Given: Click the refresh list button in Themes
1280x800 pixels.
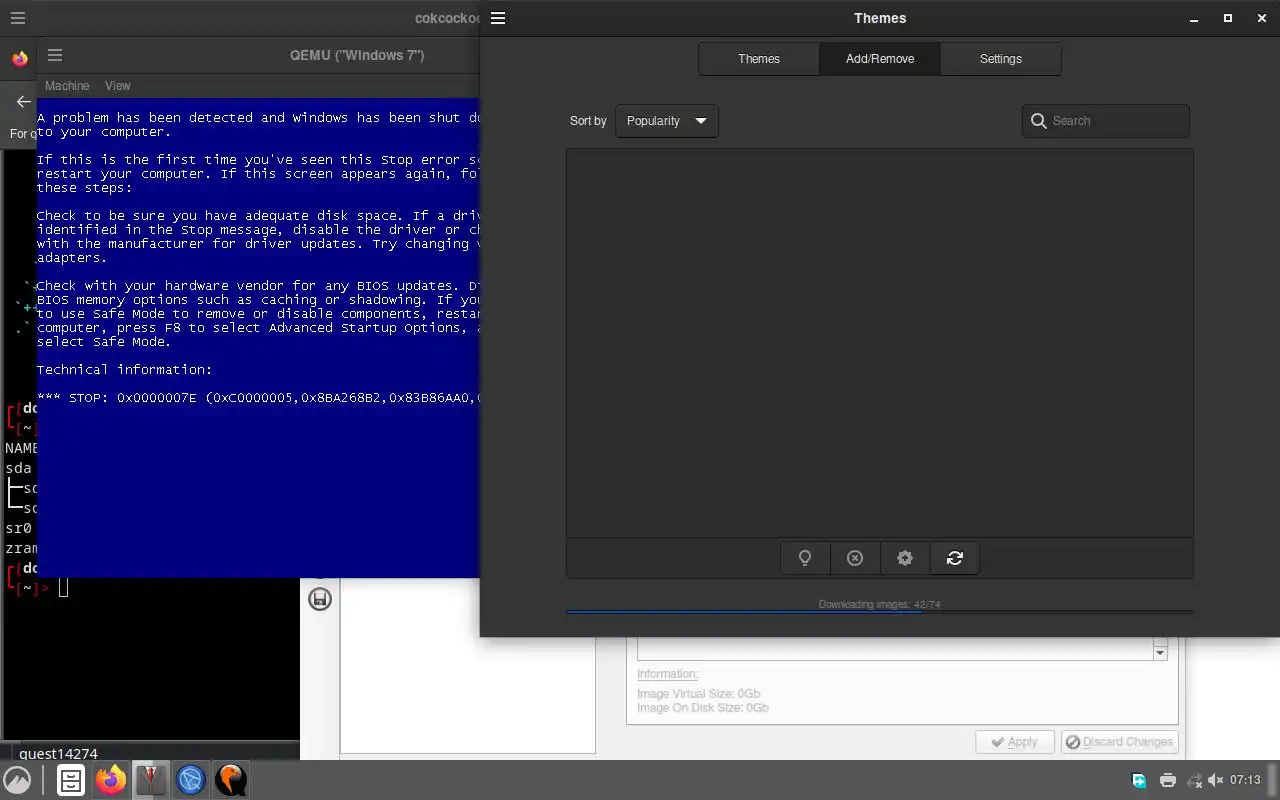Looking at the screenshot, I should [955, 558].
